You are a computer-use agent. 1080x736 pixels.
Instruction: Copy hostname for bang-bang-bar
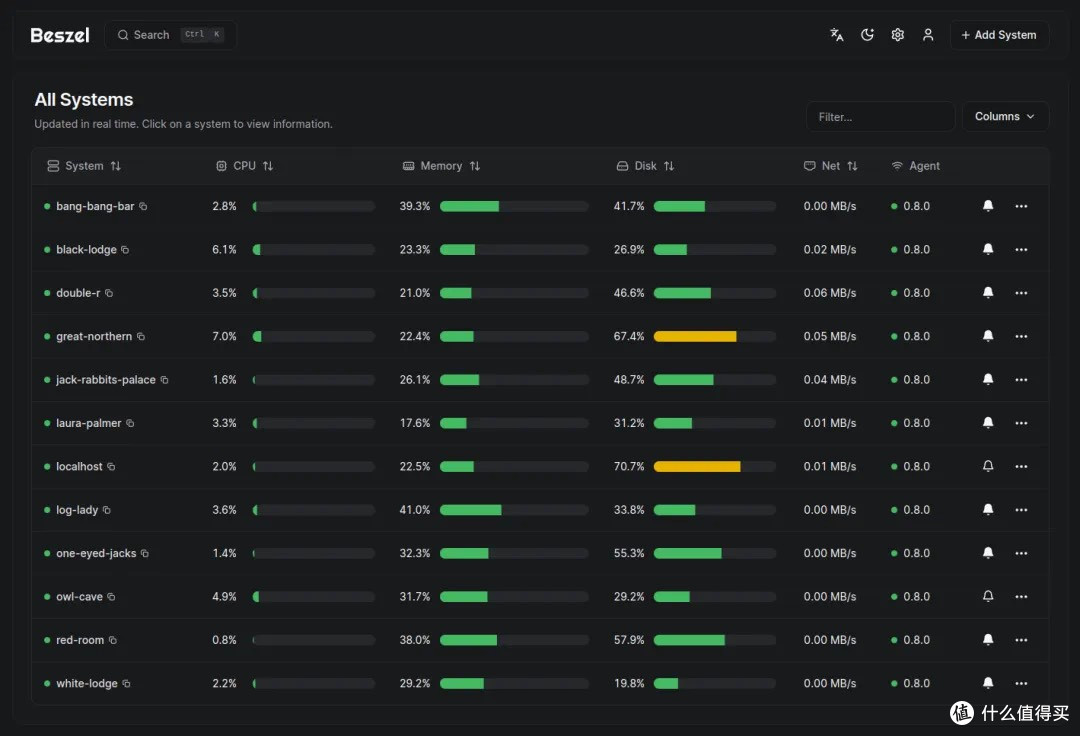143,206
